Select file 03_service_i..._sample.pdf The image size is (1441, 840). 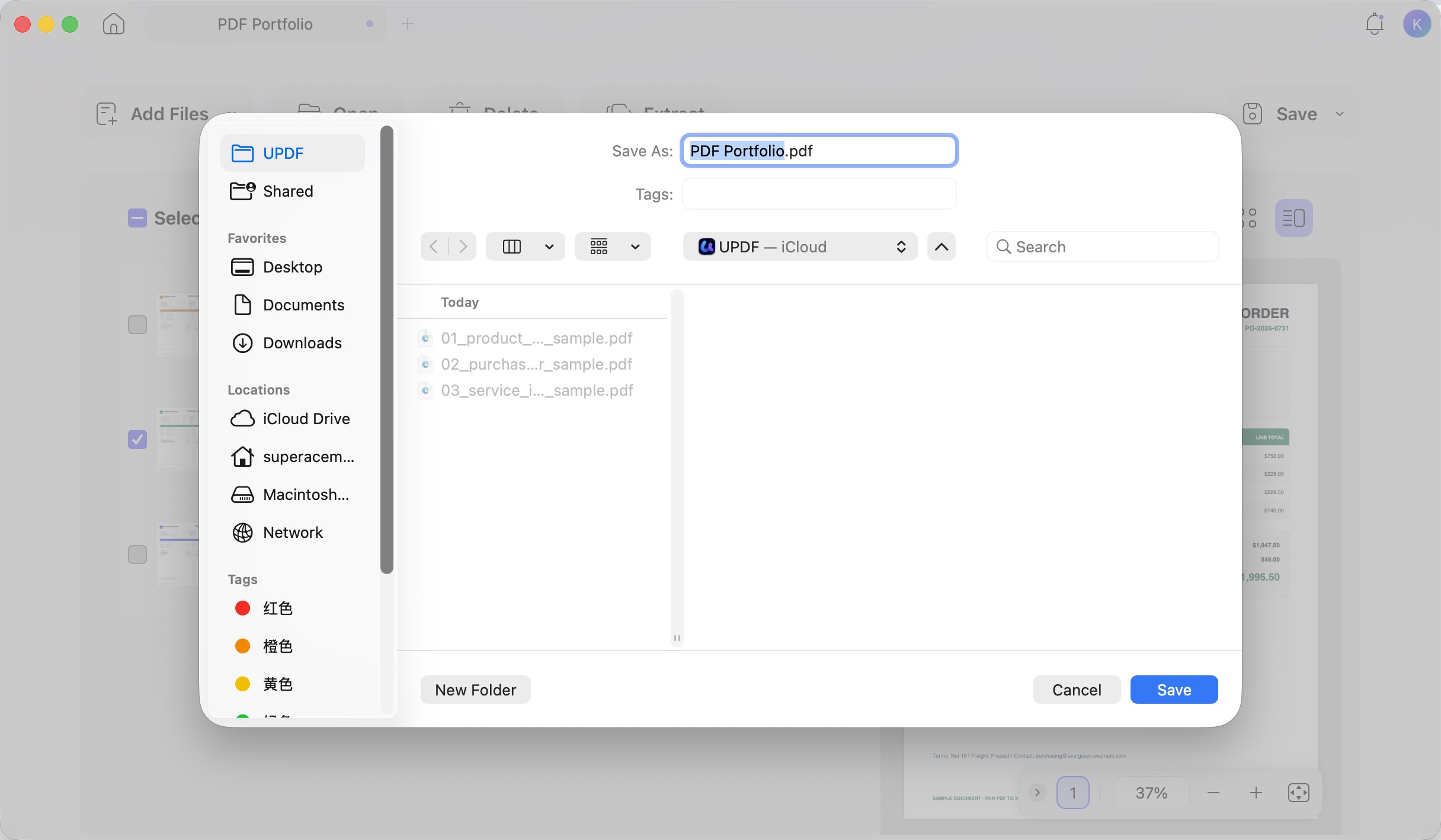pyautogui.click(x=537, y=390)
